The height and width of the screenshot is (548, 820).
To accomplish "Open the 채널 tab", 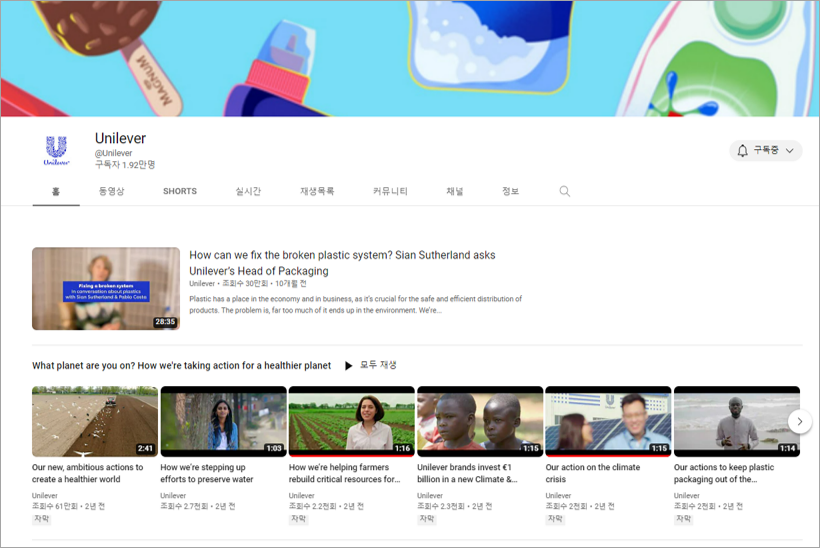I will pos(454,191).
